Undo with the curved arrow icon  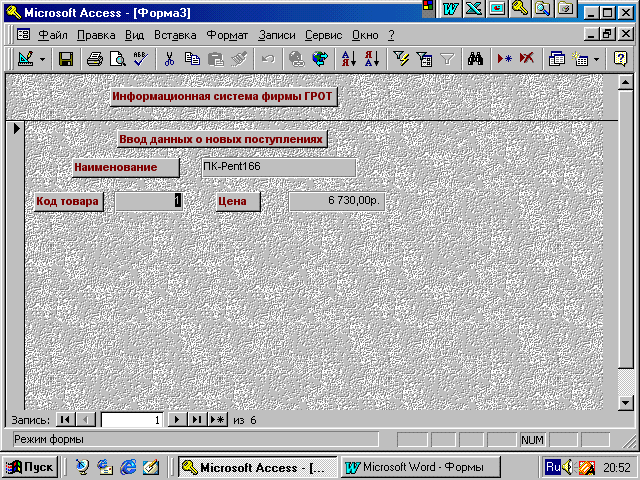click(268, 60)
